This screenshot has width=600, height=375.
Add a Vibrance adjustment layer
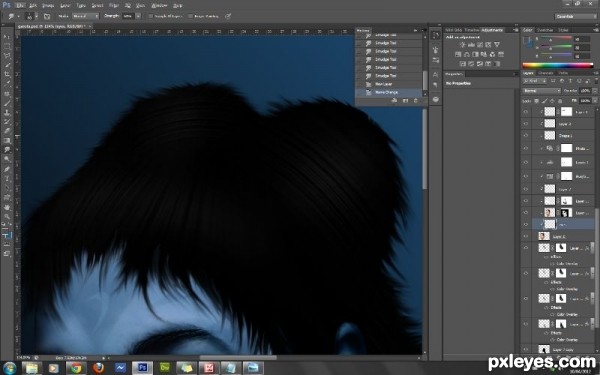pyautogui.click(x=497, y=45)
